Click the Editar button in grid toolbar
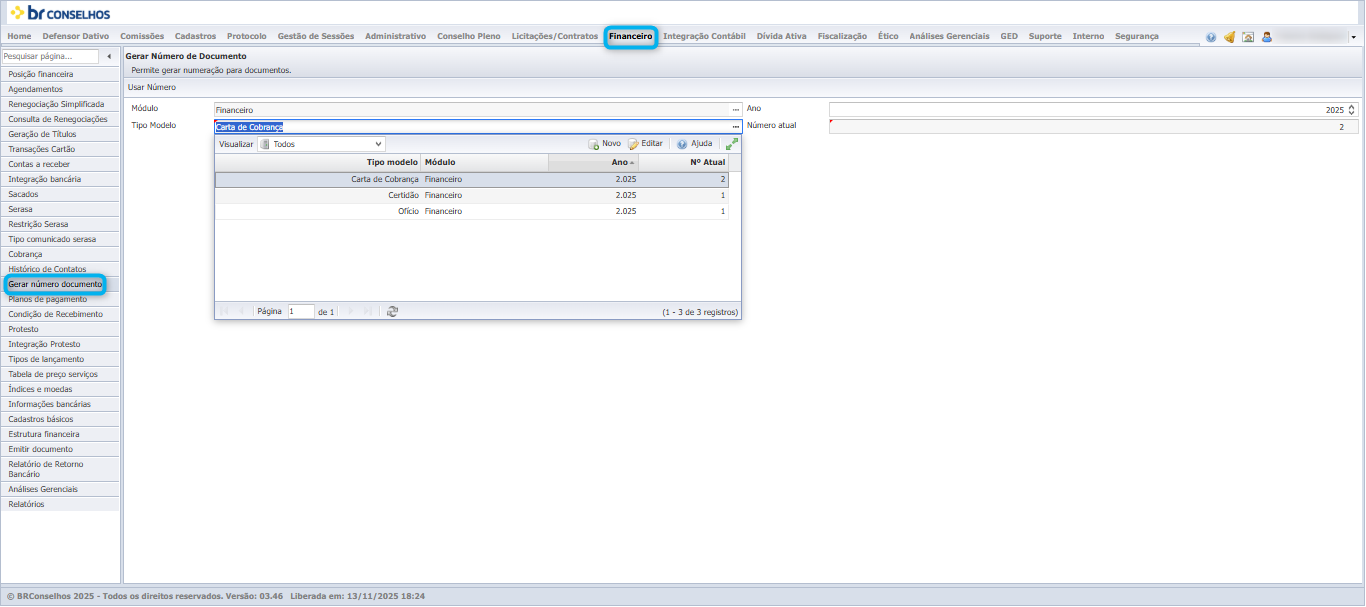The height and width of the screenshot is (607, 1366). 645,144
